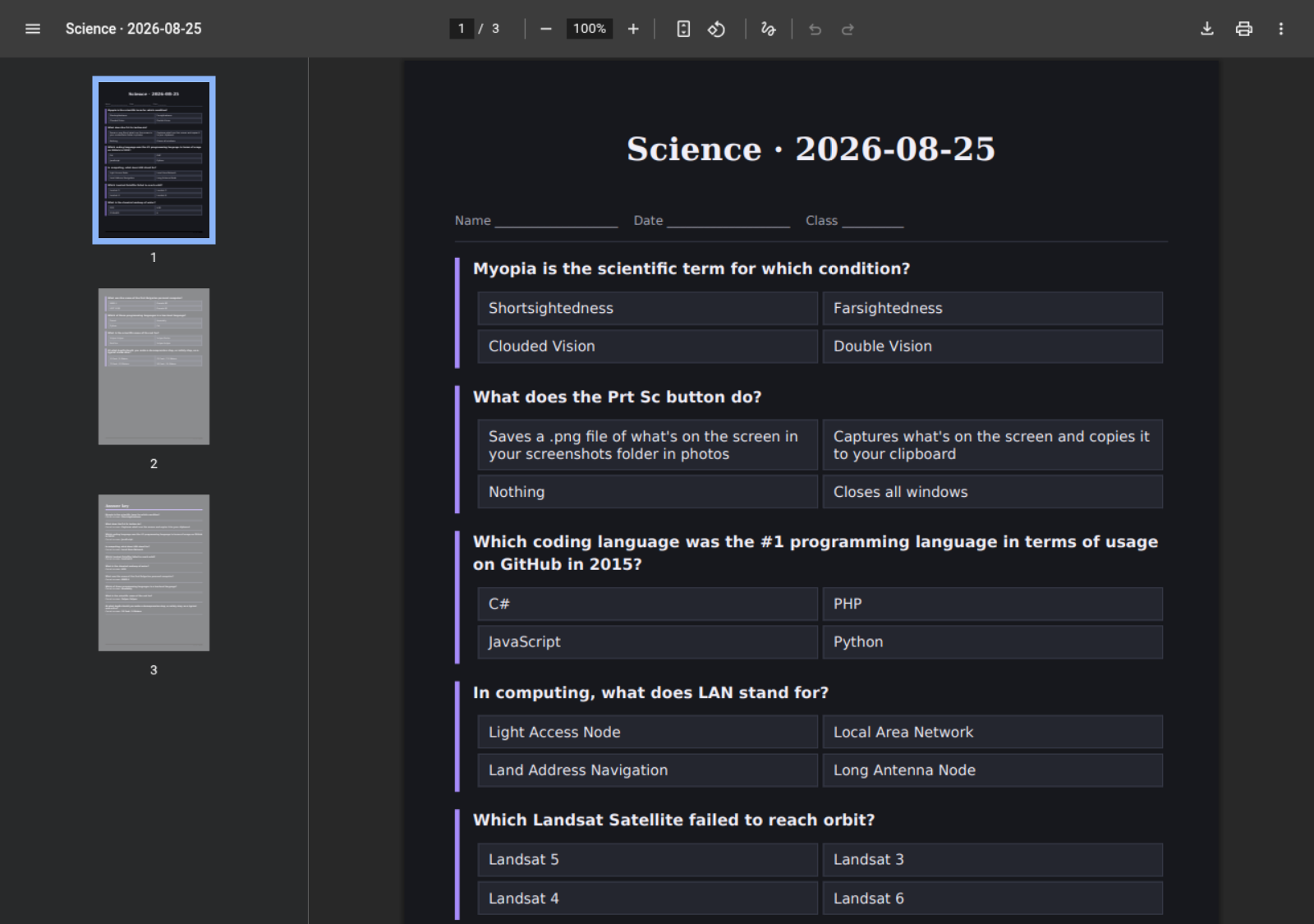Select the Closes all windows answer
Viewport: 1314px width, 924px height.
pyautogui.click(x=993, y=491)
